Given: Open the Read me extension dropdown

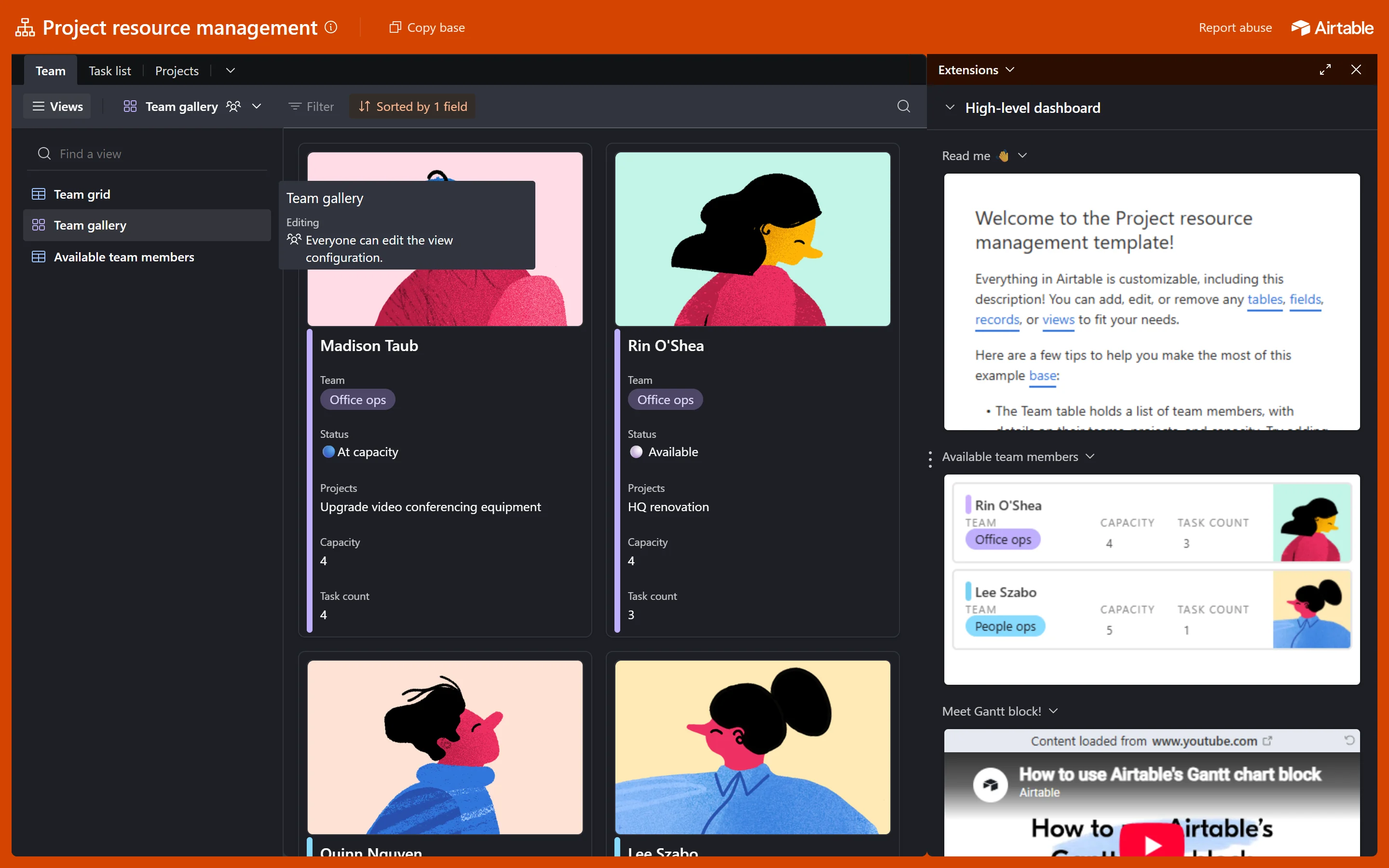Looking at the screenshot, I should [x=1022, y=156].
